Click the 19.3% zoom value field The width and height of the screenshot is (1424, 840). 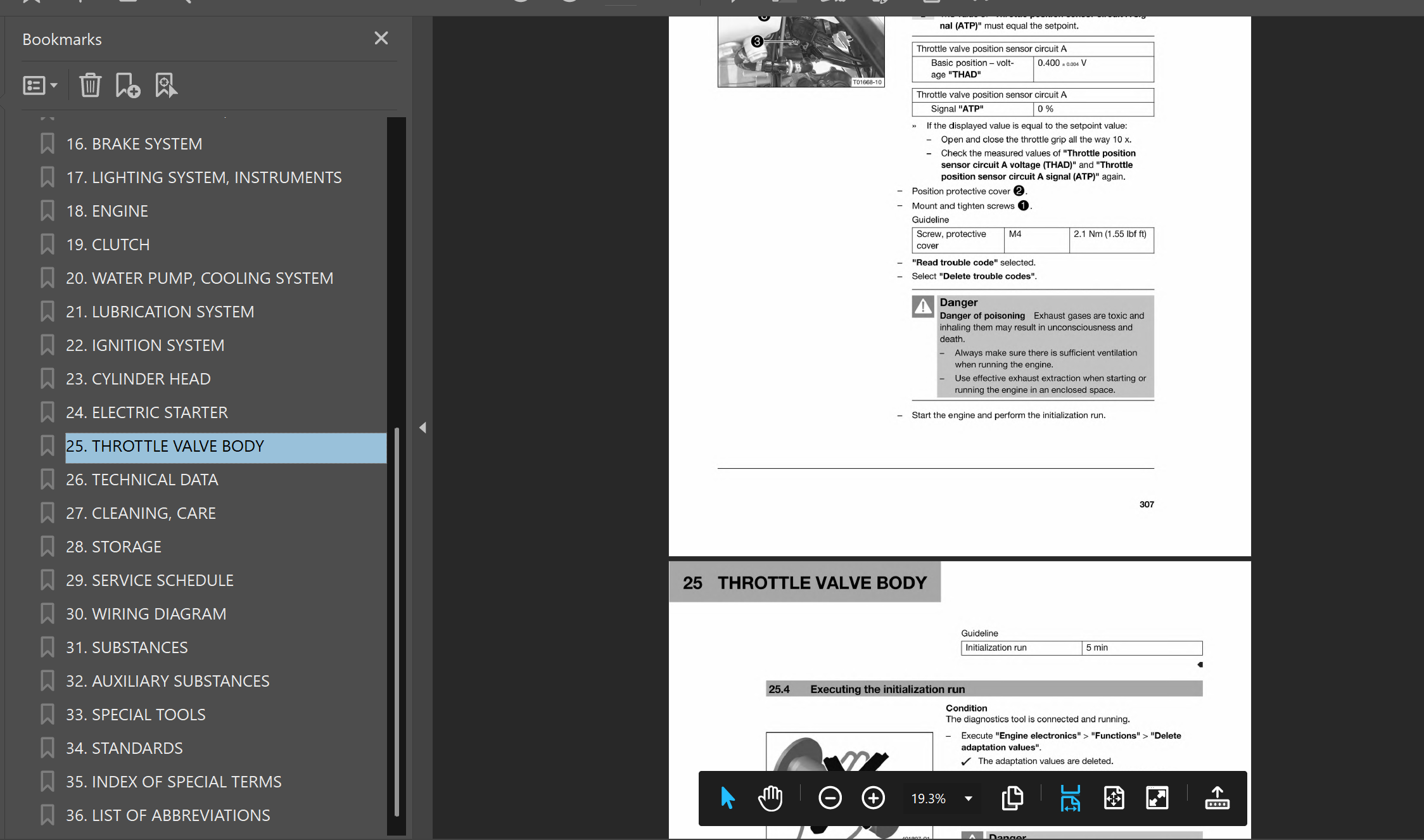(x=928, y=799)
